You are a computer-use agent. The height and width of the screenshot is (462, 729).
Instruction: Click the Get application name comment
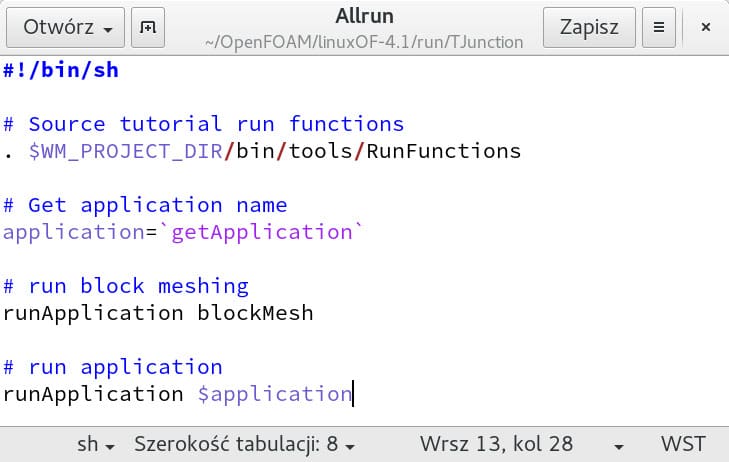coord(145,205)
